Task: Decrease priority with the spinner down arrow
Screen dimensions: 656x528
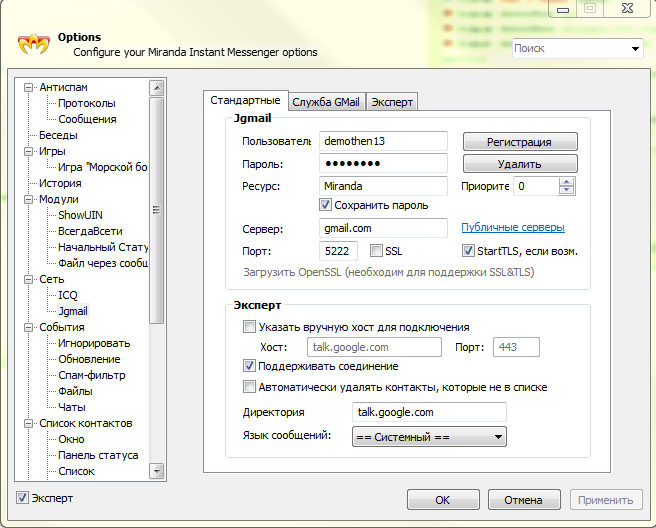Action: pyautogui.click(x=566, y=190)
